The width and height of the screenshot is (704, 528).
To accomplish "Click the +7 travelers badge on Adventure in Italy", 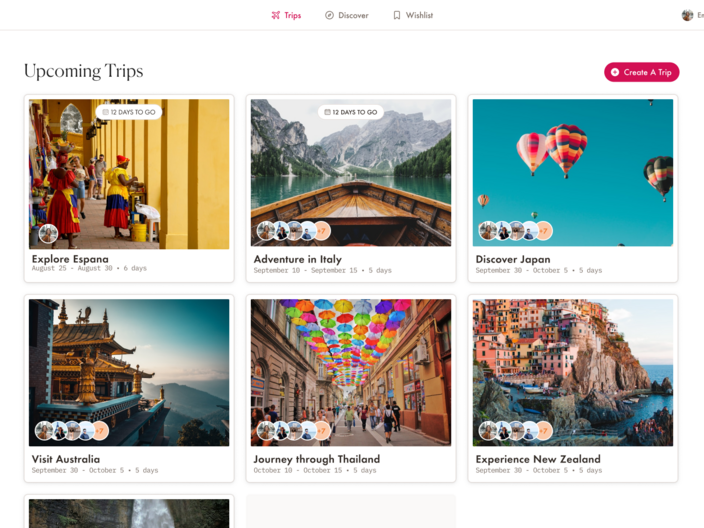I will pos(321,231).
